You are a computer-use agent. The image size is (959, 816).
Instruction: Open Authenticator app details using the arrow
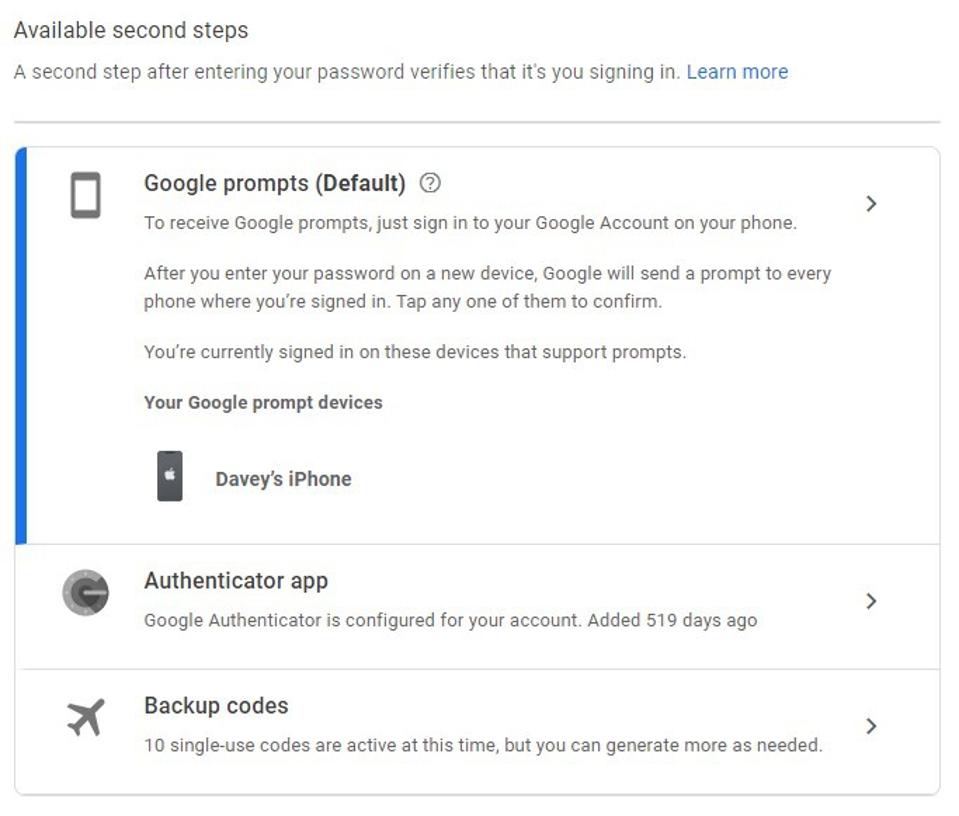click(x=873, y=601)
